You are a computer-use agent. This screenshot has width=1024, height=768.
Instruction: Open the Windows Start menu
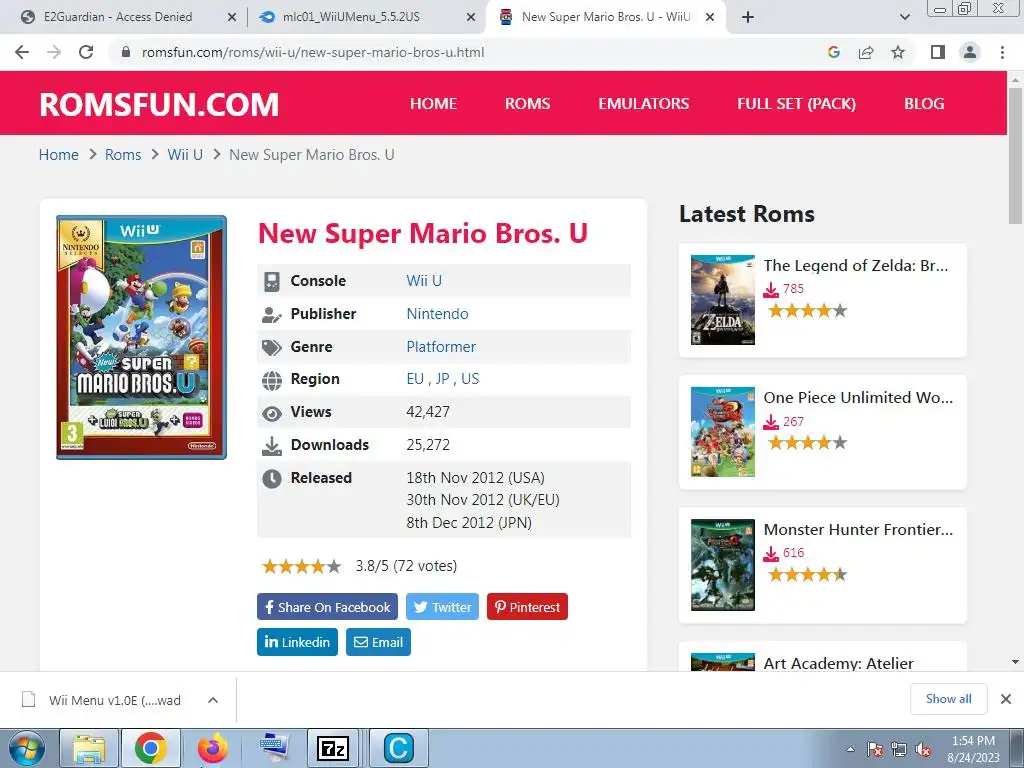pos(27,748)
